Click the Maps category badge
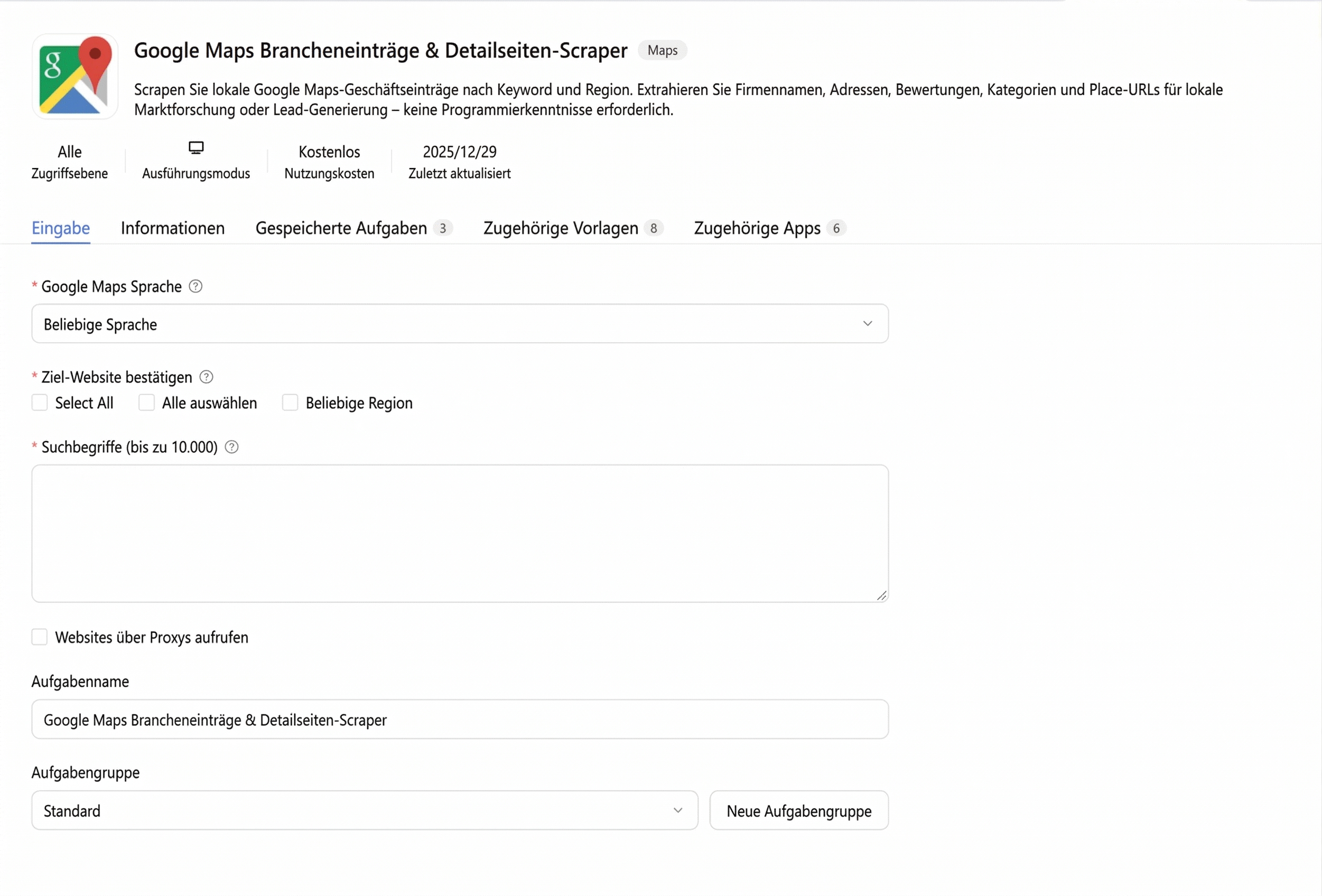 662,50
